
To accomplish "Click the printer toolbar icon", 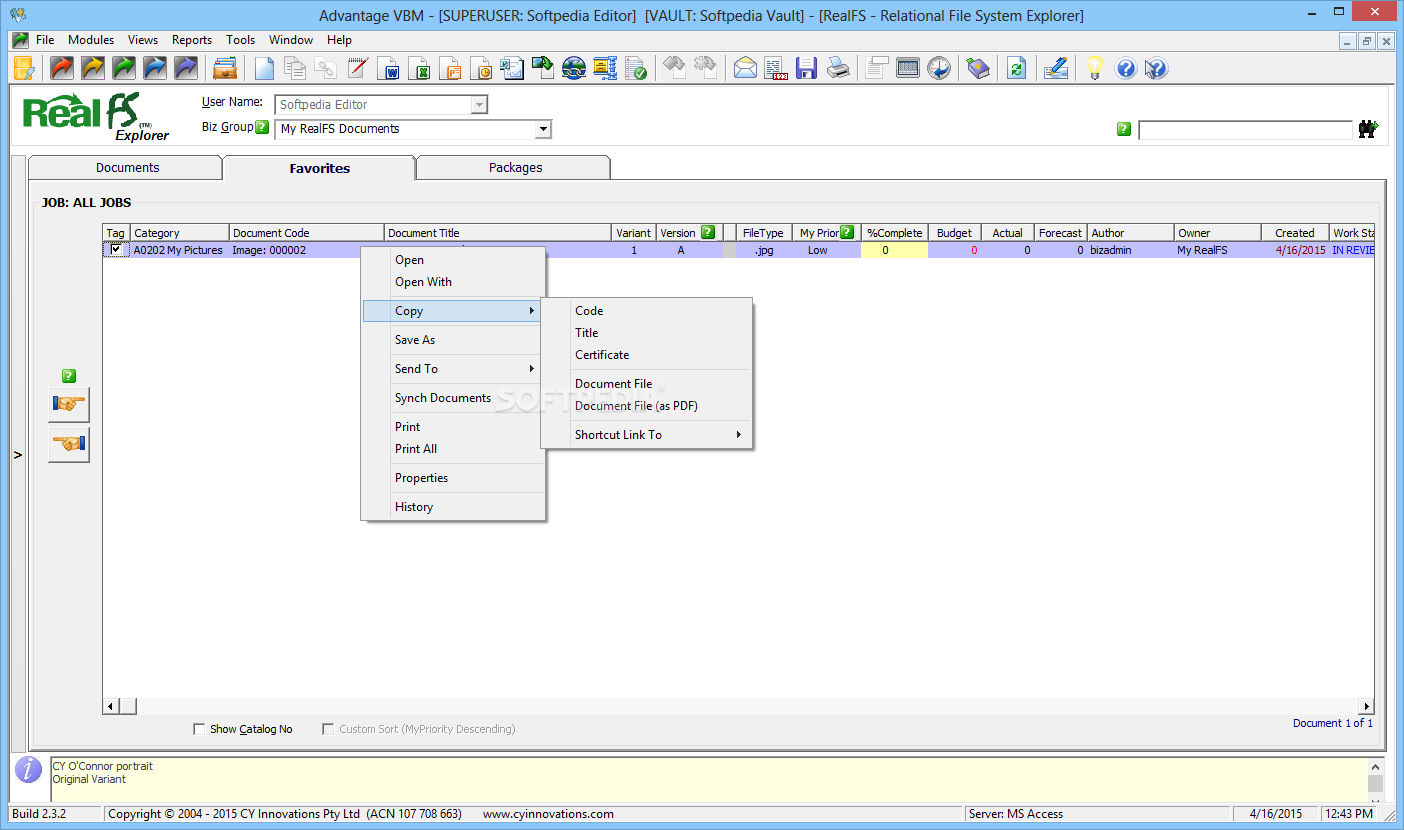I will 838,68.
